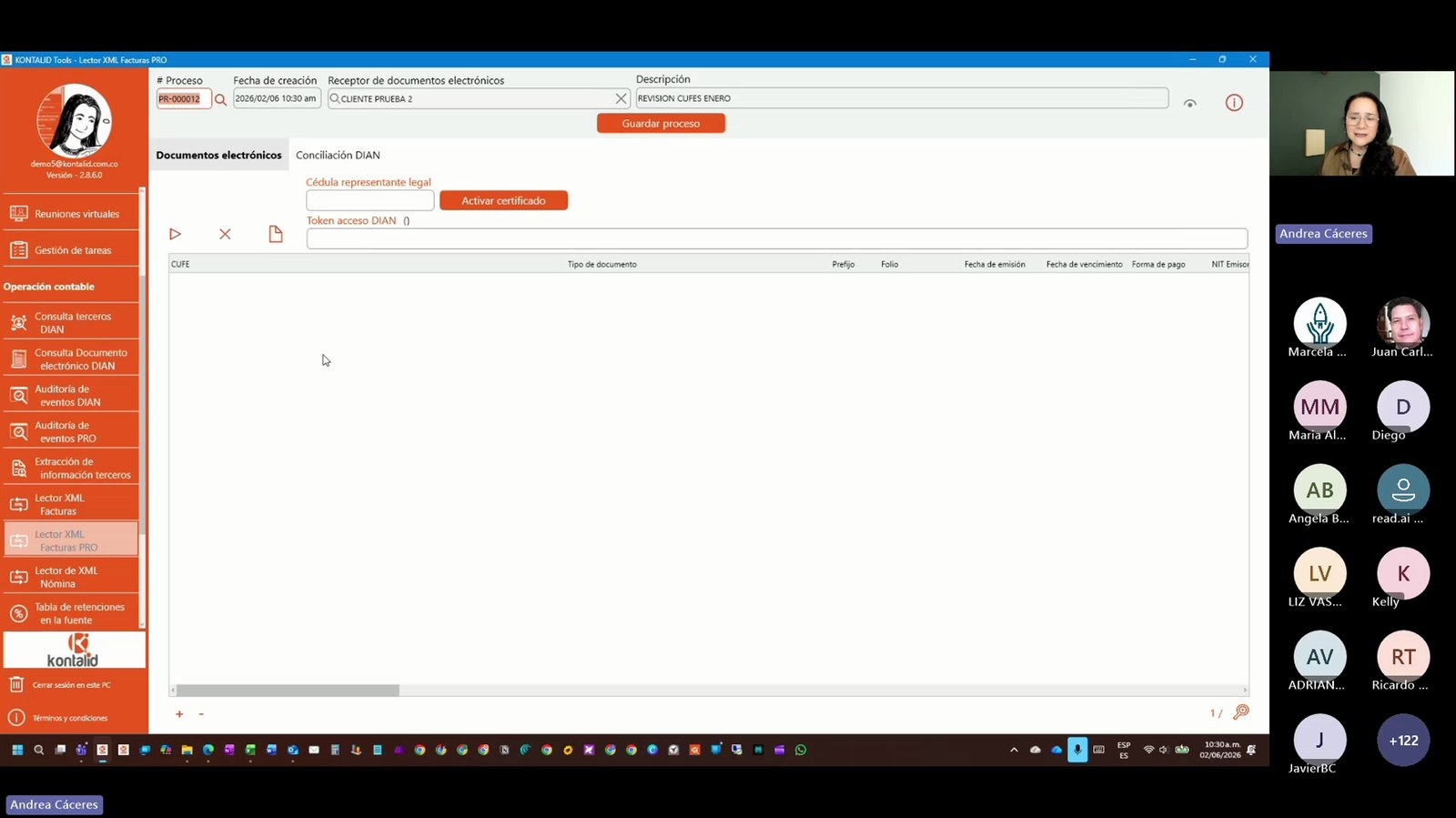Click the Kontalid user profile avatar
The image size is (1456, 818).
pyautogui.click(x=74, y=121)
